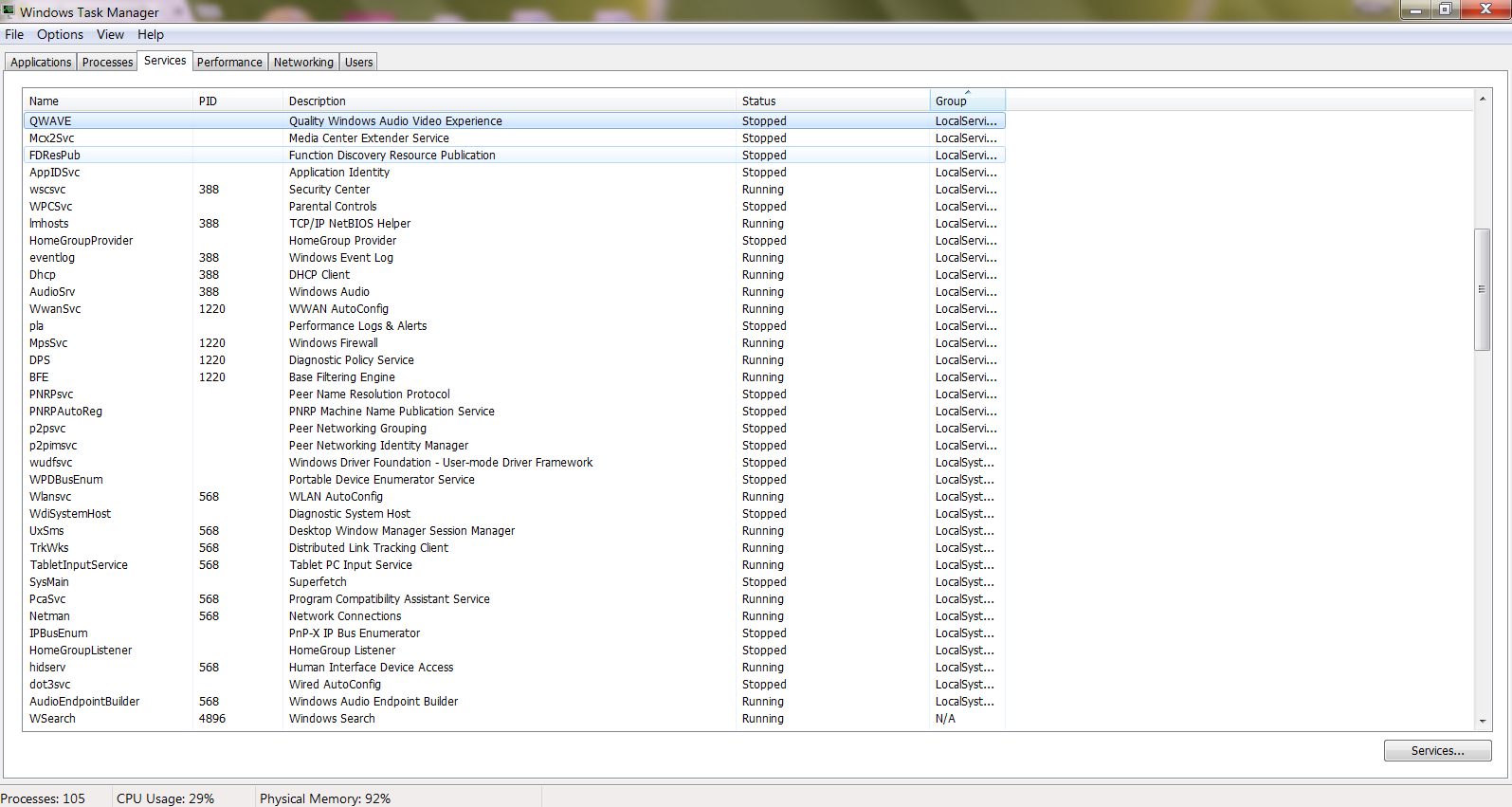The image size is (1512, 807).
Task: Select the TrkWks service
Action: click(x=514, y=547)
